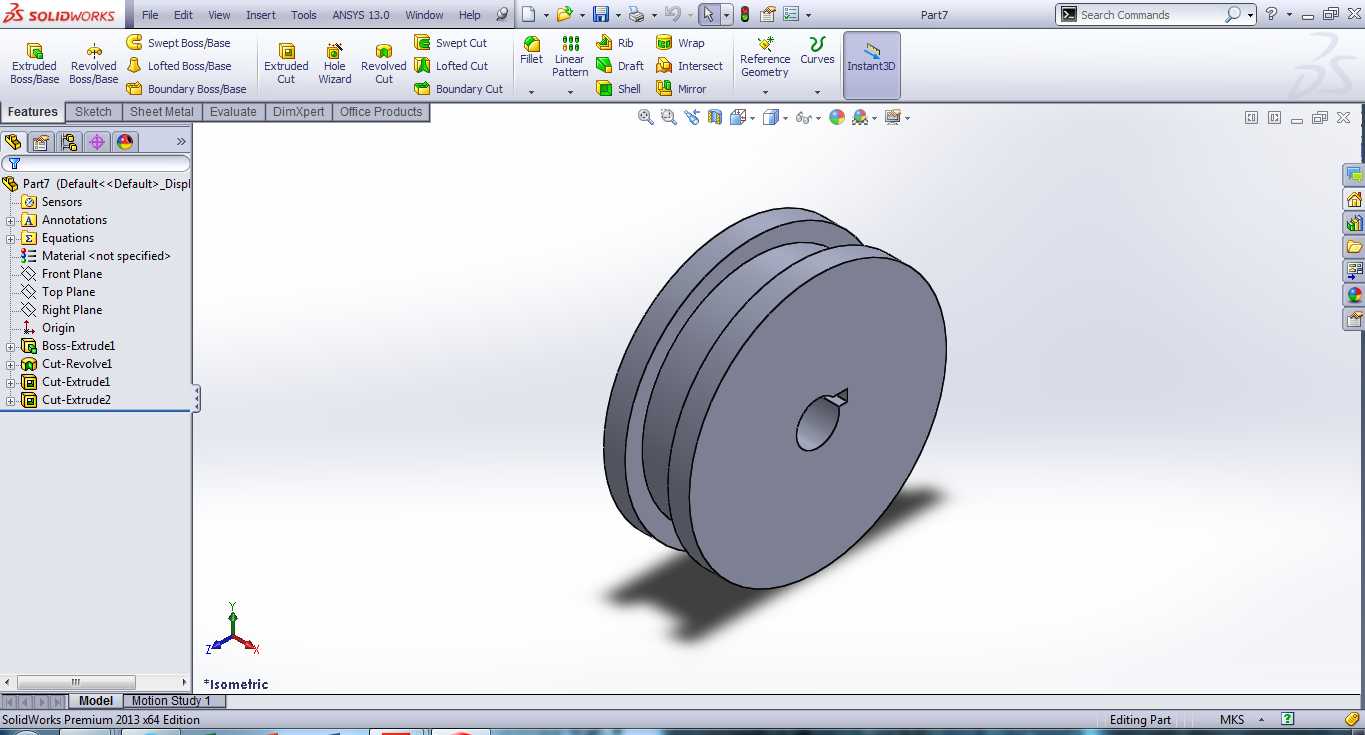This screenshot has height=735, width=1365.
Task: Open the Appearances task pane tab
Action: 1354,295
